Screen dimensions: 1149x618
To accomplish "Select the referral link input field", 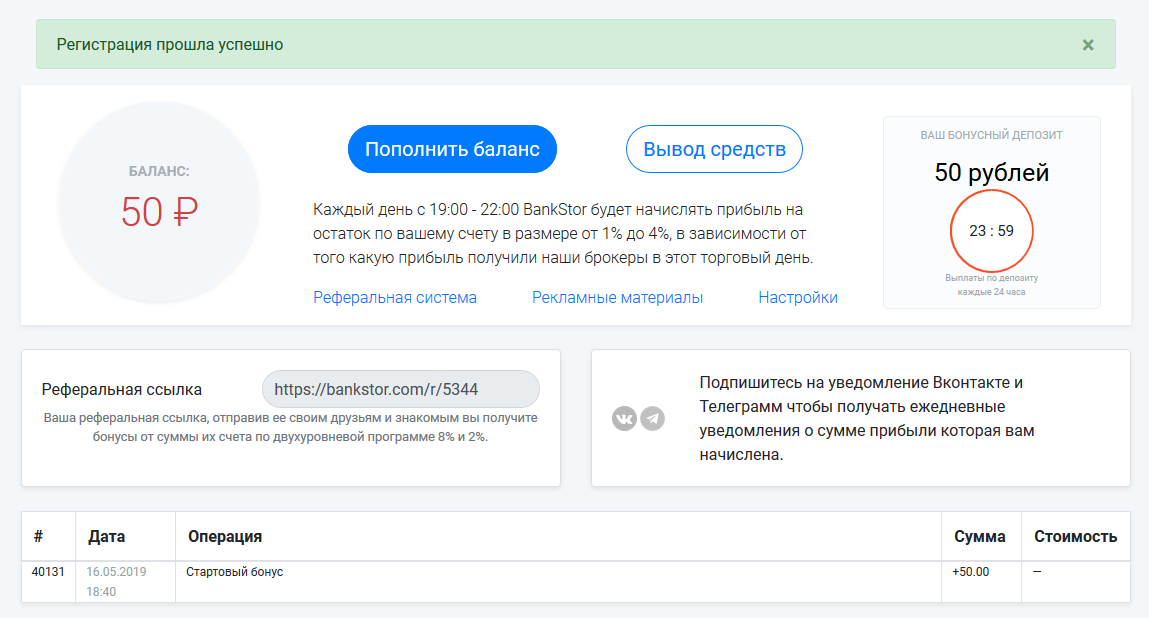I will (401, 389).
